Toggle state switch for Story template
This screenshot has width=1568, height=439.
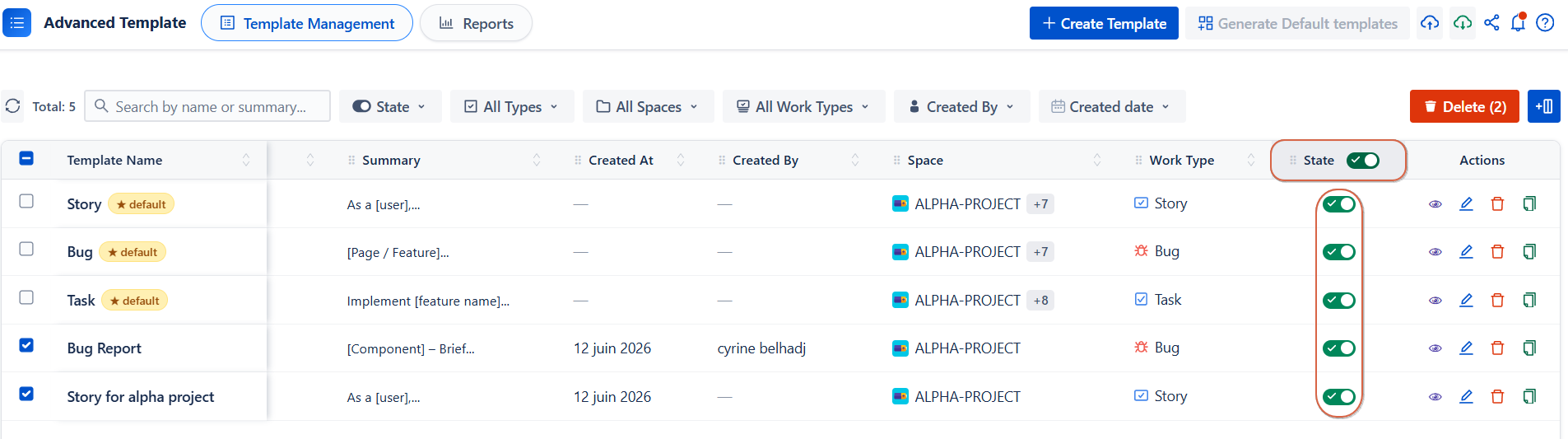[1339, 204]
